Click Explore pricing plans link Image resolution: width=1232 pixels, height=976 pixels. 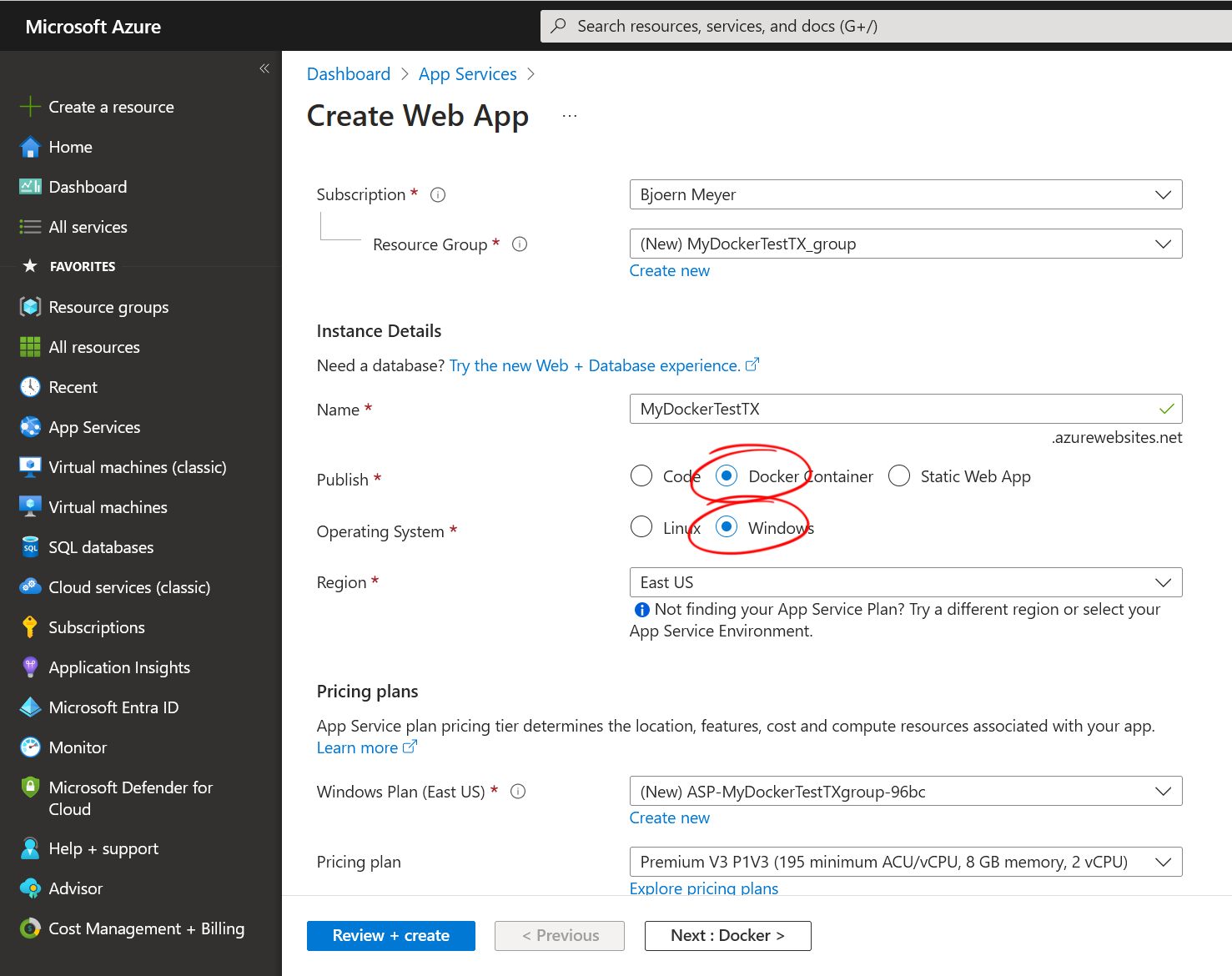[x=704, y=888]
